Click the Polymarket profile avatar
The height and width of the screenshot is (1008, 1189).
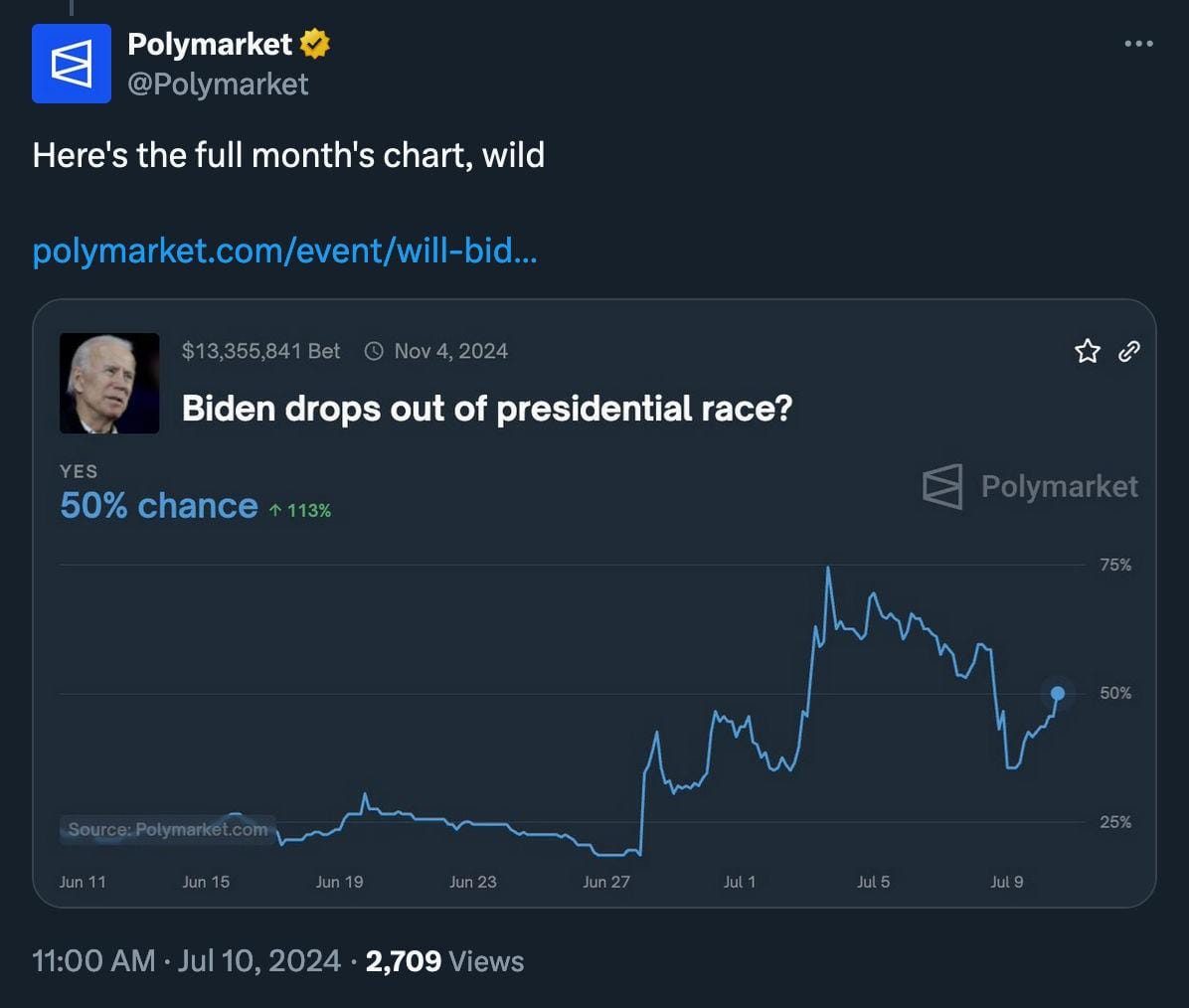(x=72, y=64)
